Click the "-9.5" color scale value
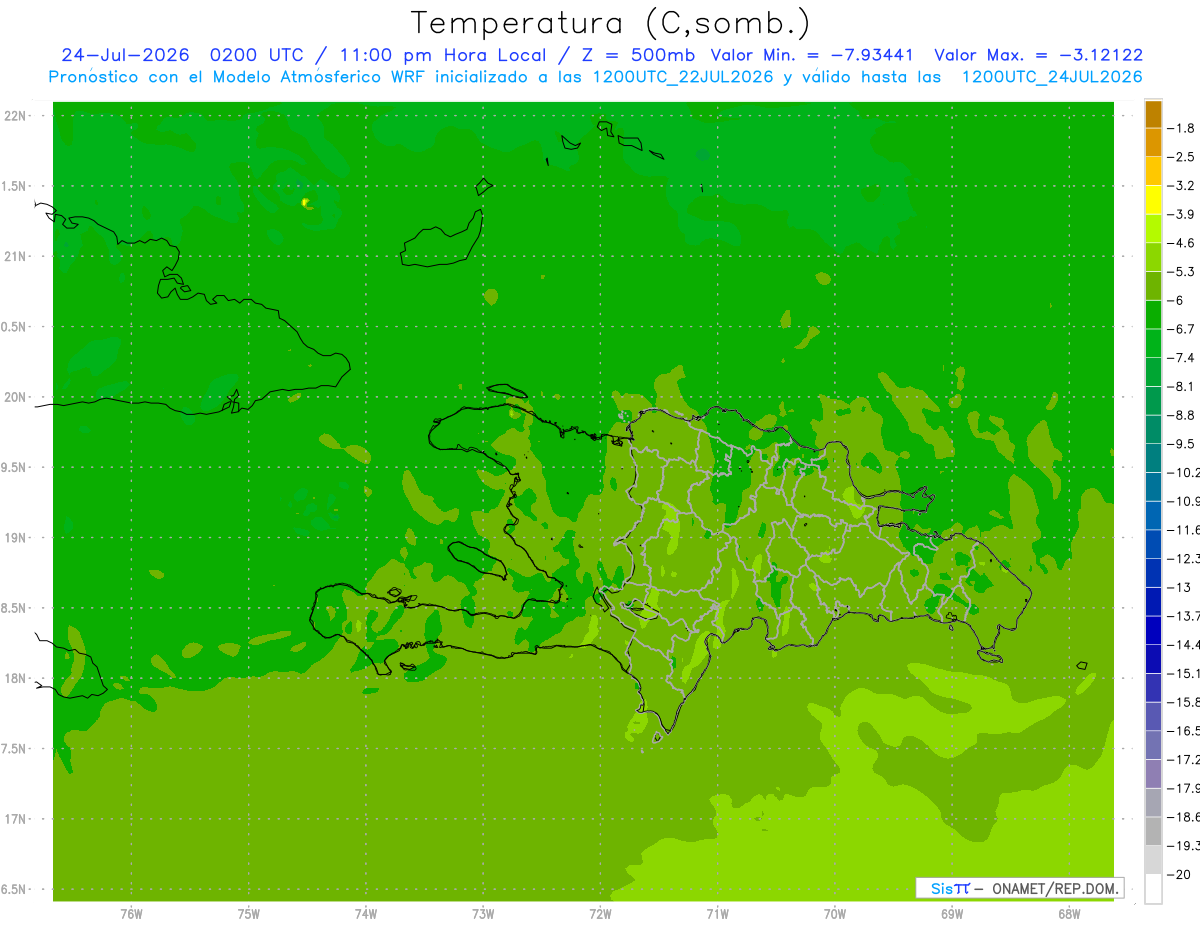 pos(1181,443)
